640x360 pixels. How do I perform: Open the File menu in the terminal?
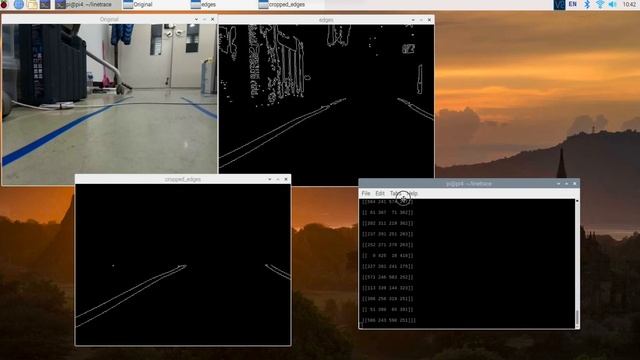tap(366, 193)
